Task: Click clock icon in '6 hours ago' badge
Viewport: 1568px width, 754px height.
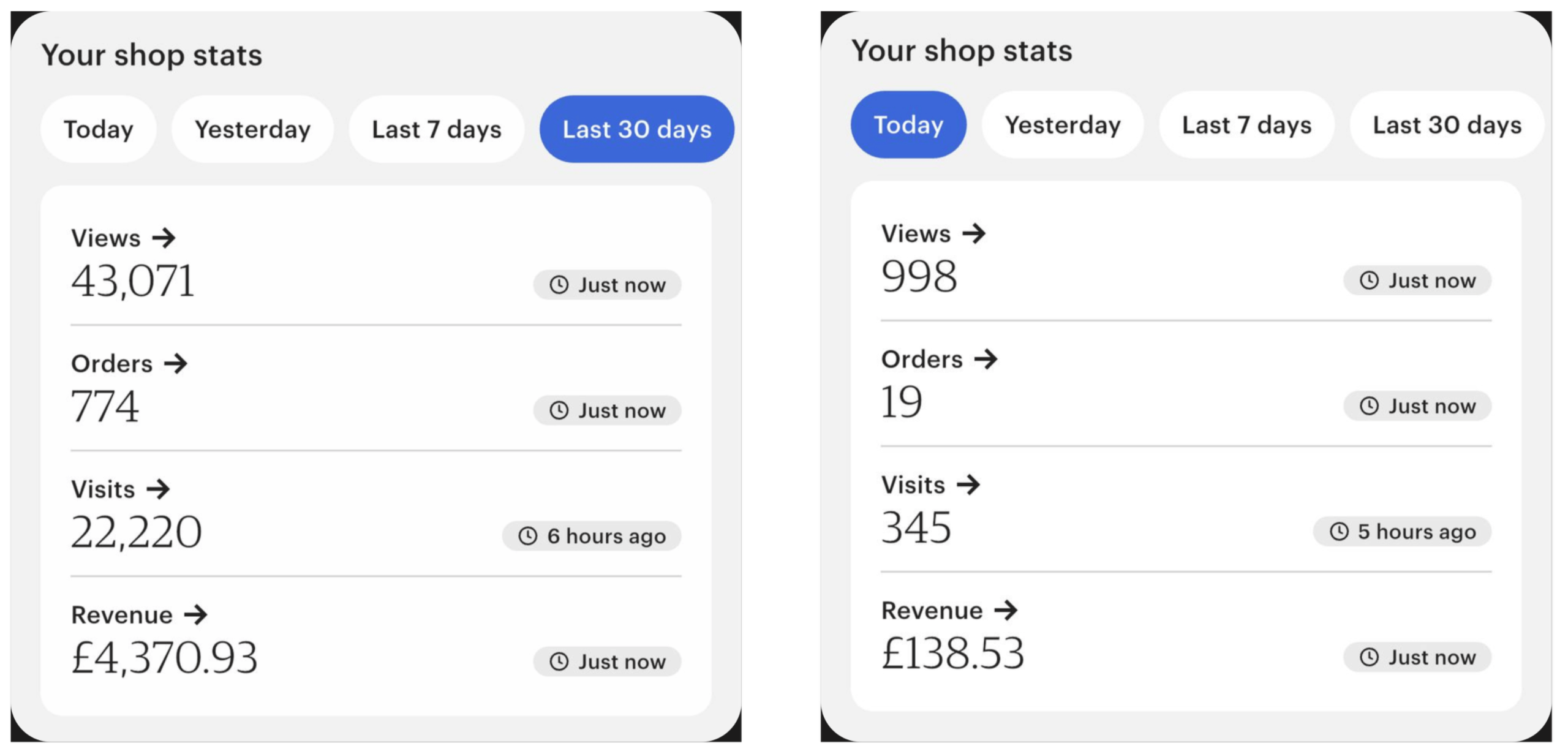Action: coord(528,536)
